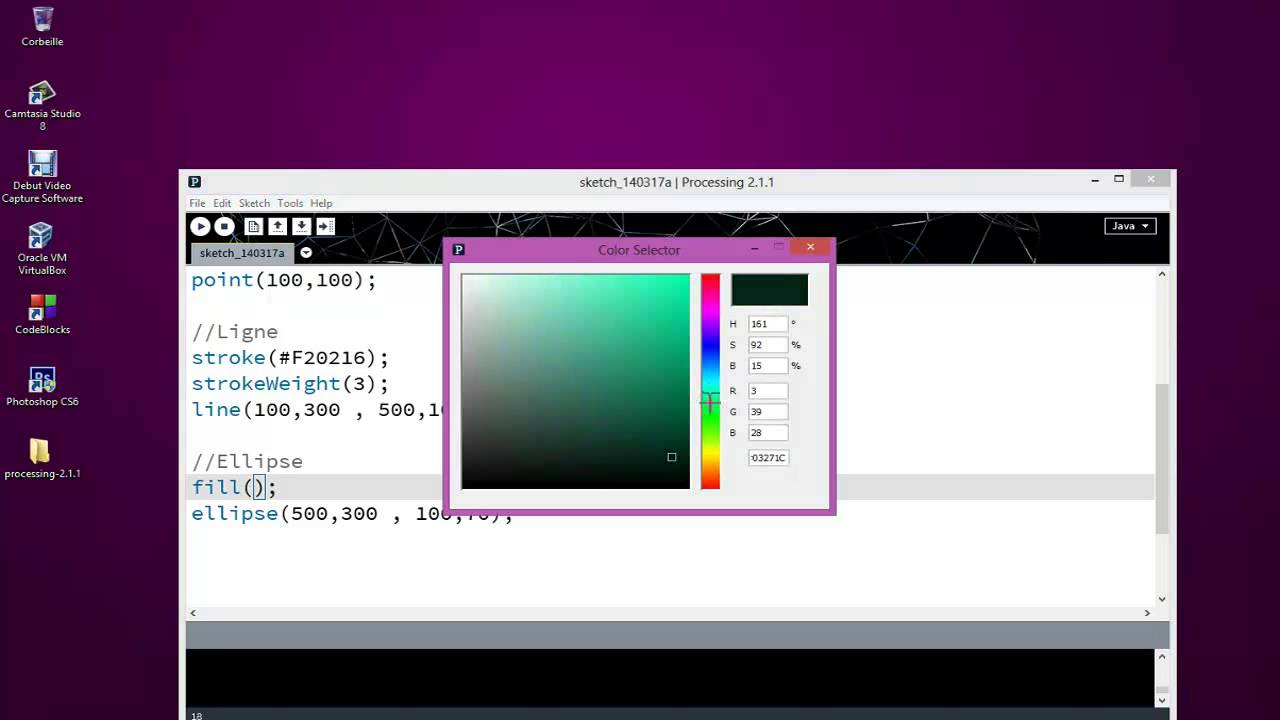Select Oracle VM VirtualBox desktop icon
The height and width of the screenshot is (720, 1280).
point(42,249)
